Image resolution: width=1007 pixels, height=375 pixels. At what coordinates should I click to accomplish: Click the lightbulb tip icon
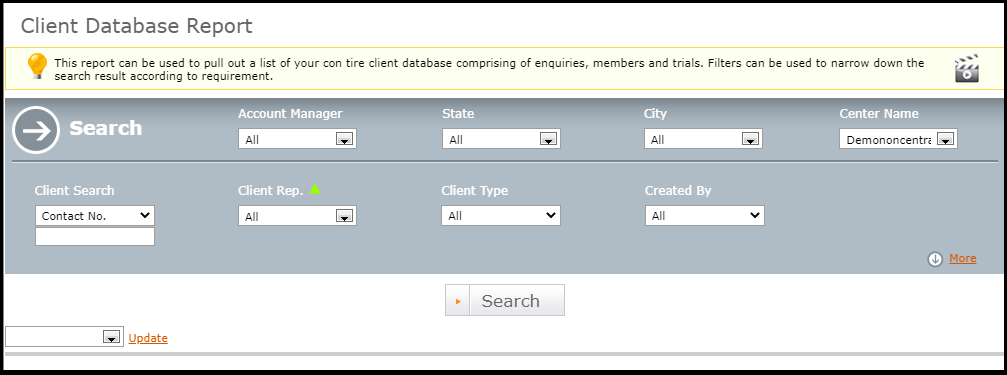click(x=37, y=66)
